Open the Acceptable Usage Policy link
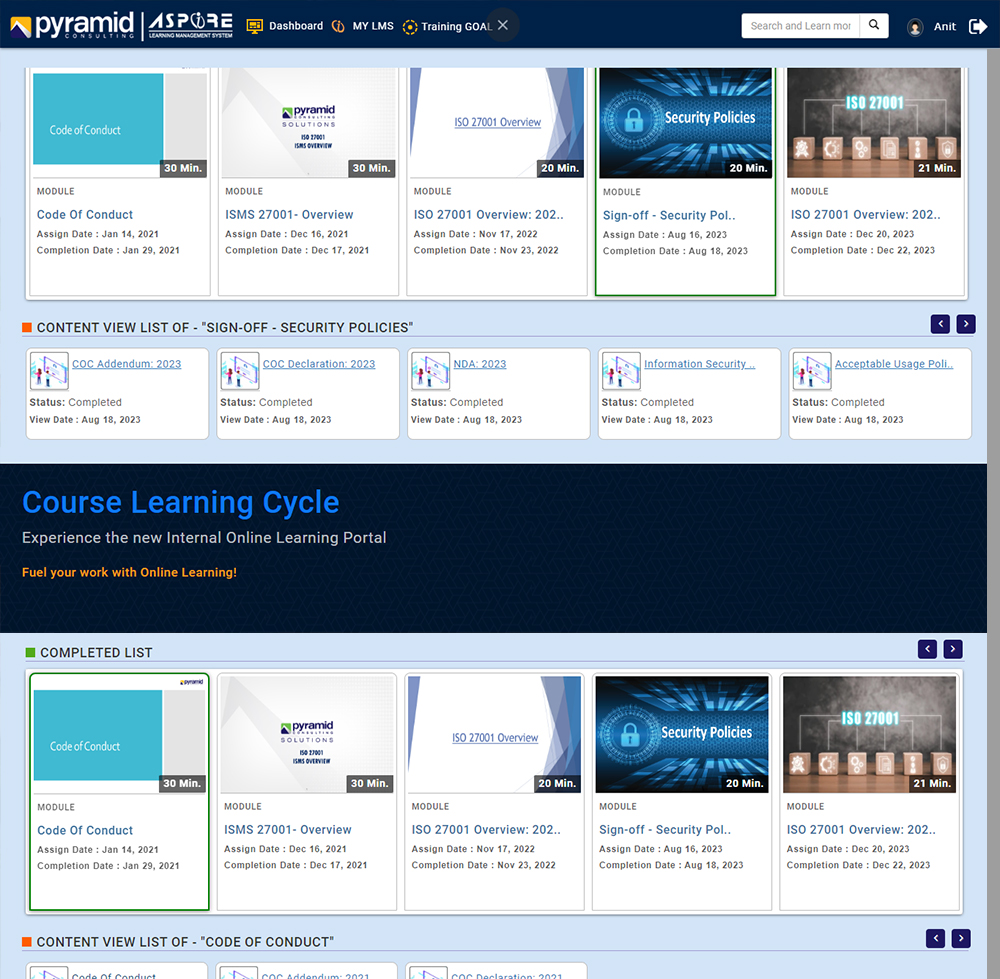This screenshot has width=1000, height=979. (893, 364)
